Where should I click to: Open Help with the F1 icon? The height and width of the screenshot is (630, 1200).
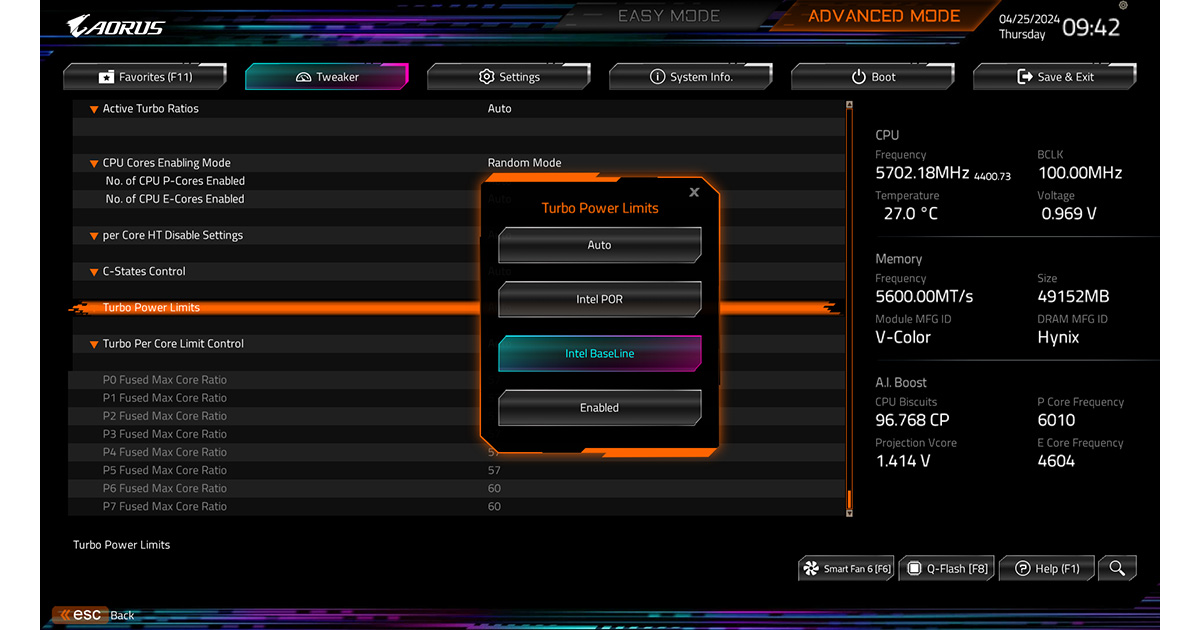tap(1046, 568)
